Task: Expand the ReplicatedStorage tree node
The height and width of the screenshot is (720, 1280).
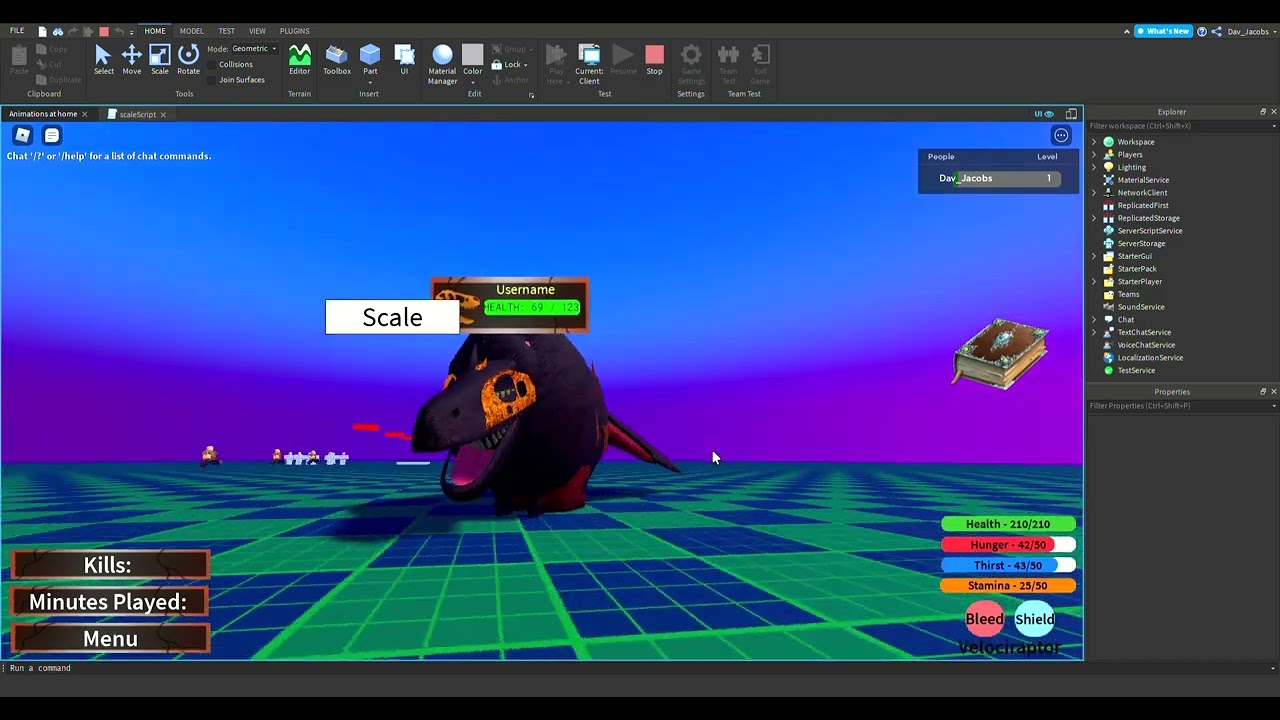Action: 1094,218
